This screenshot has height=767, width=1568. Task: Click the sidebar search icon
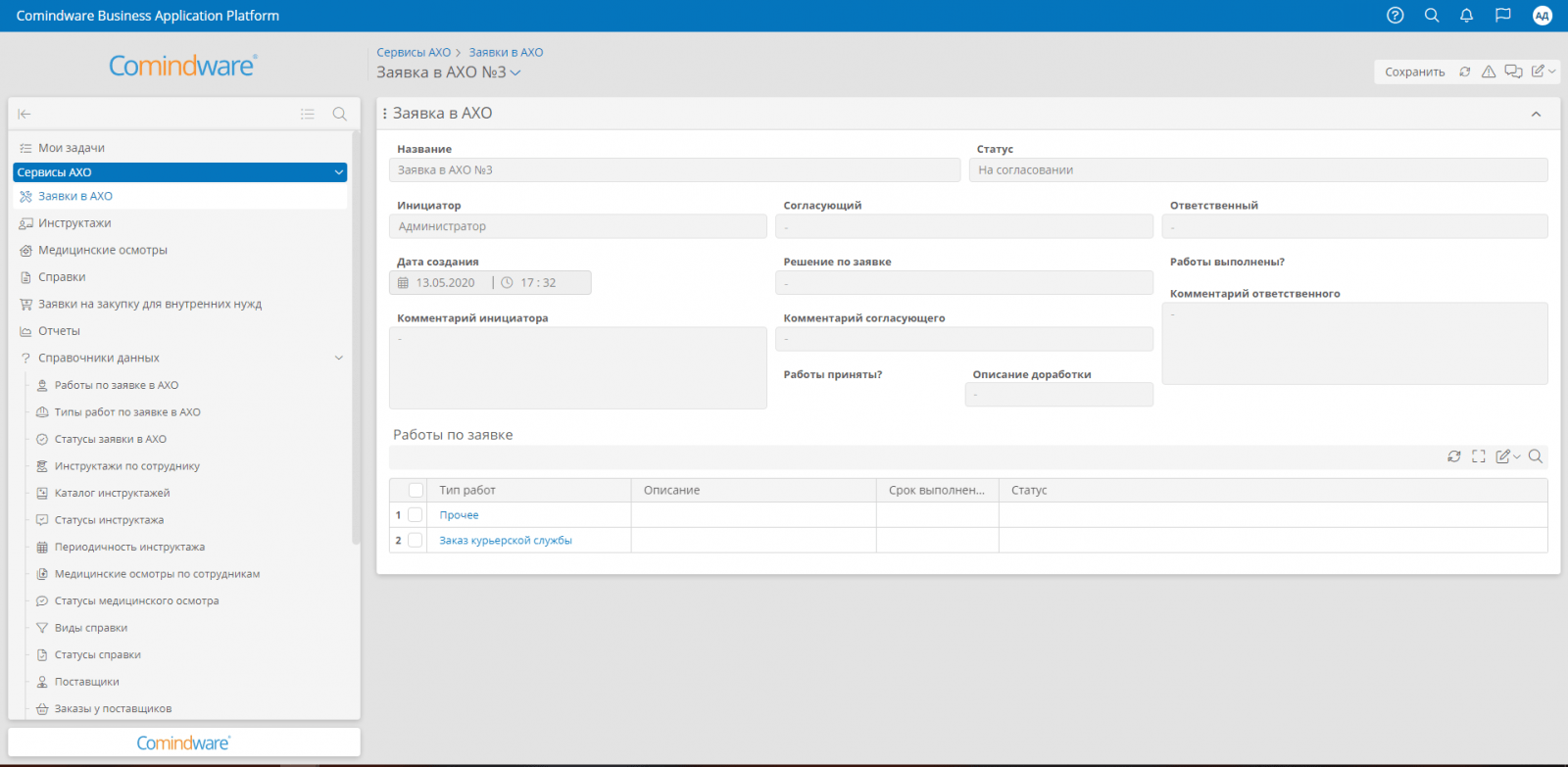[339, 115]
